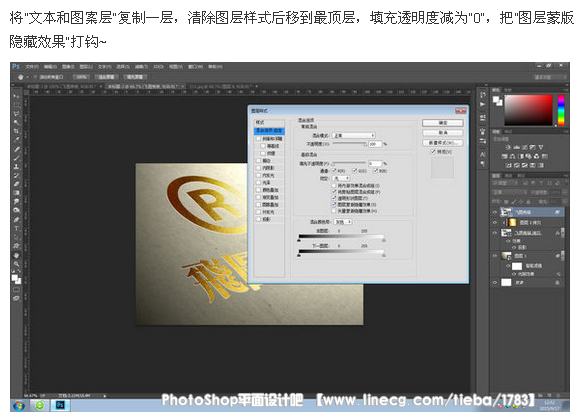The image size is (585, 417).
Task: Open the 图层 (Layer) menu
Action: [86, 67]
